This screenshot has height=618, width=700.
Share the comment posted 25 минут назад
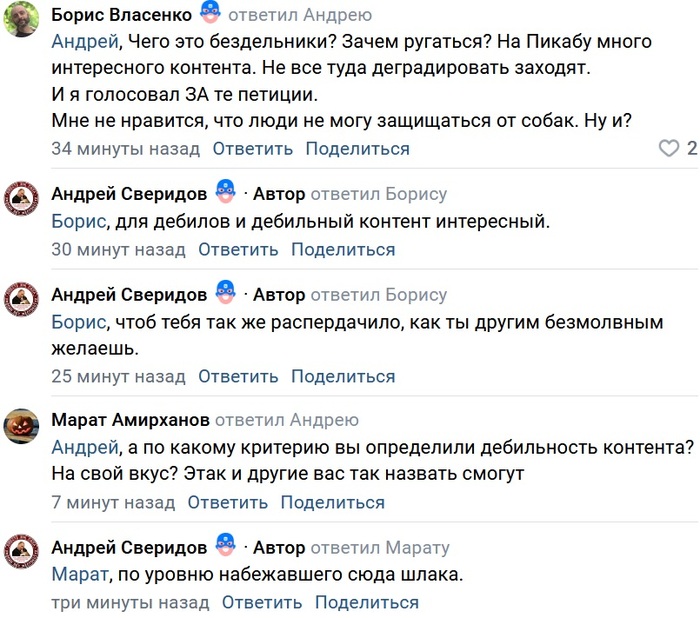[343, 377]
